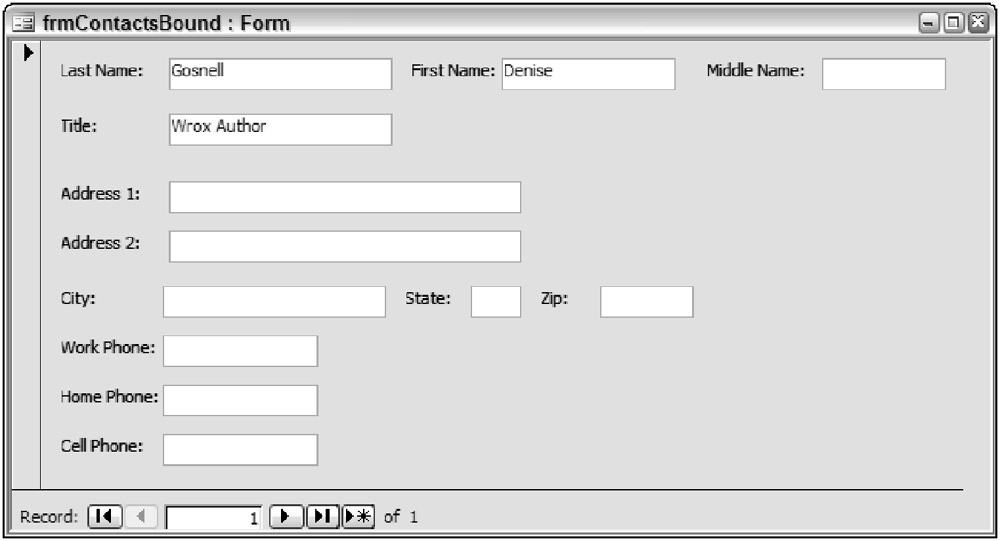Select the First Name text box
The image size is (1000, 541).
pyautogui.click(x=588, y=74)
